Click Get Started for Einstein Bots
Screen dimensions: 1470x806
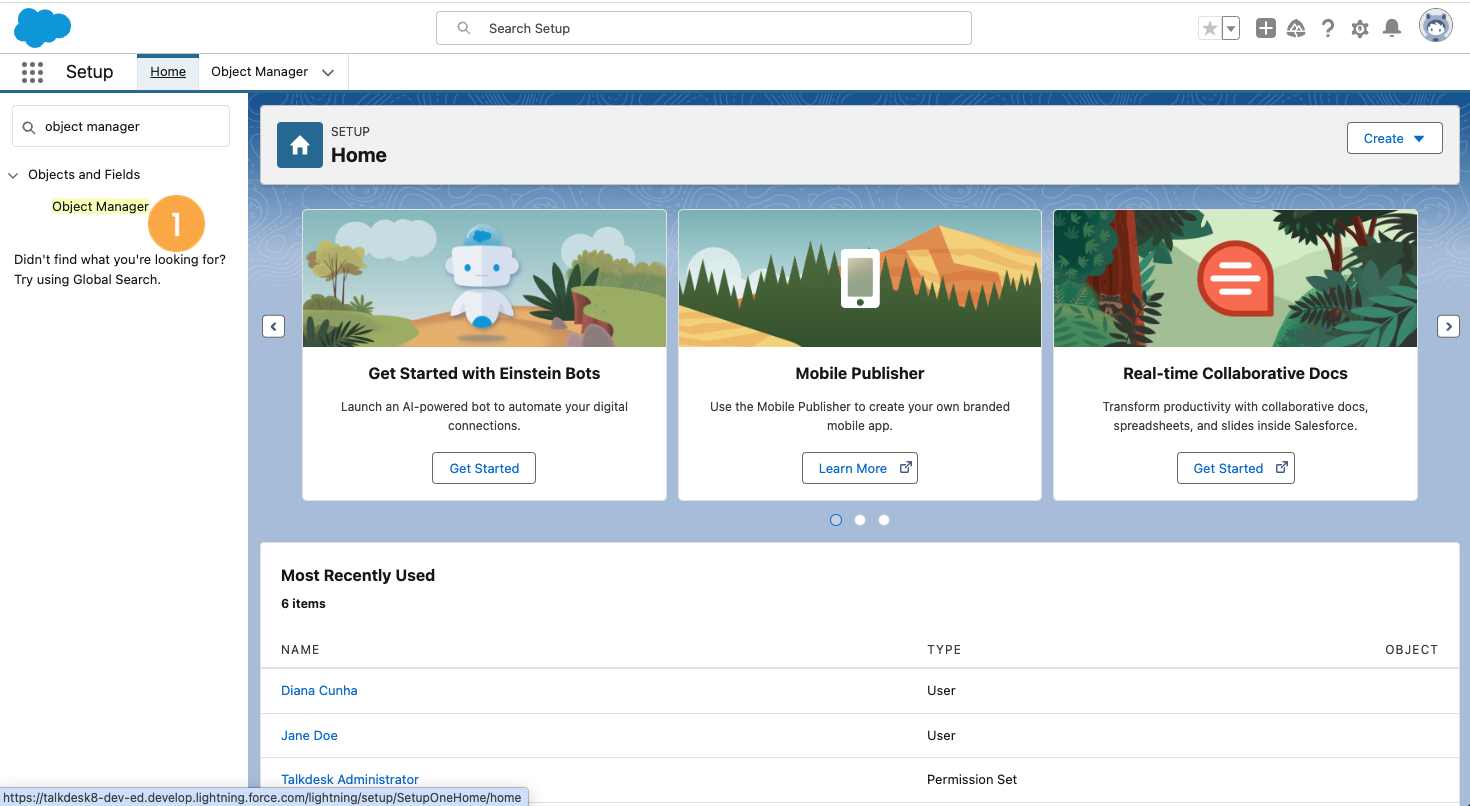point(483,467)
